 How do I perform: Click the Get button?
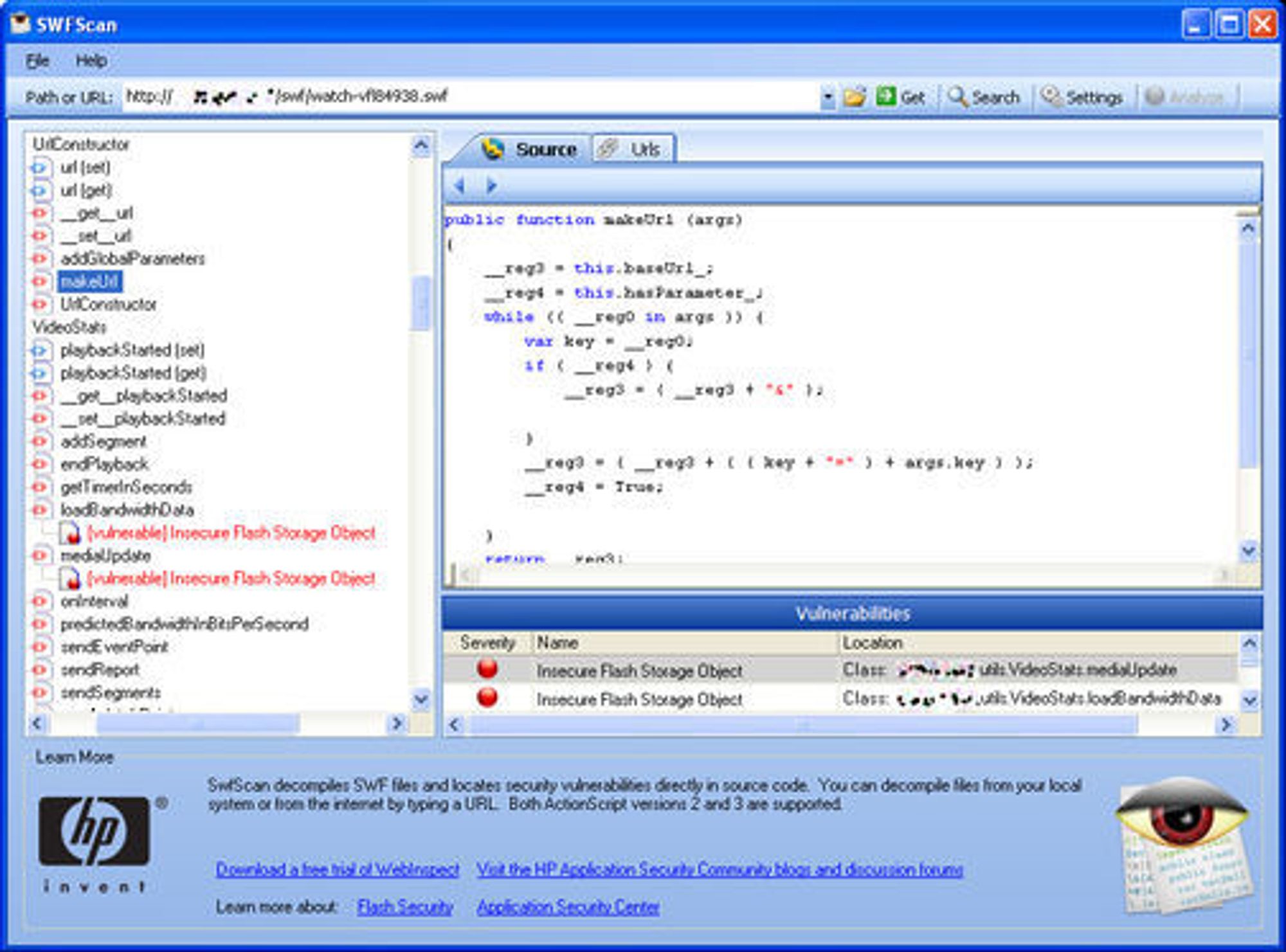coord(901,97)
